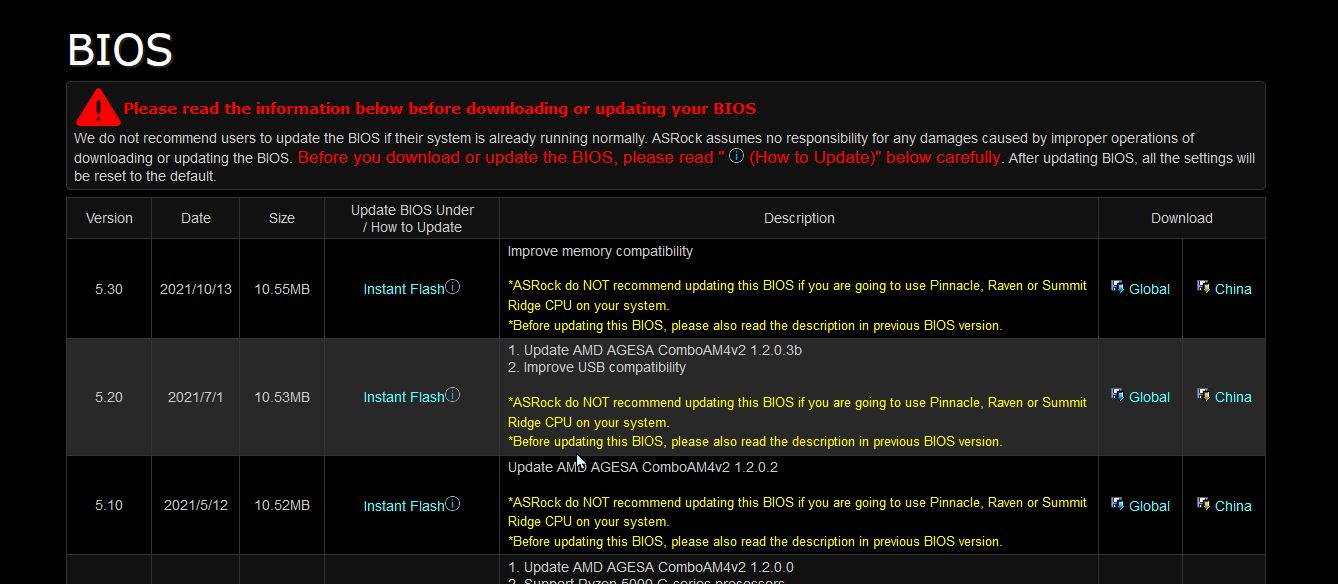Select version cell 5.10

pyautogui.click(x=109, y=505)
